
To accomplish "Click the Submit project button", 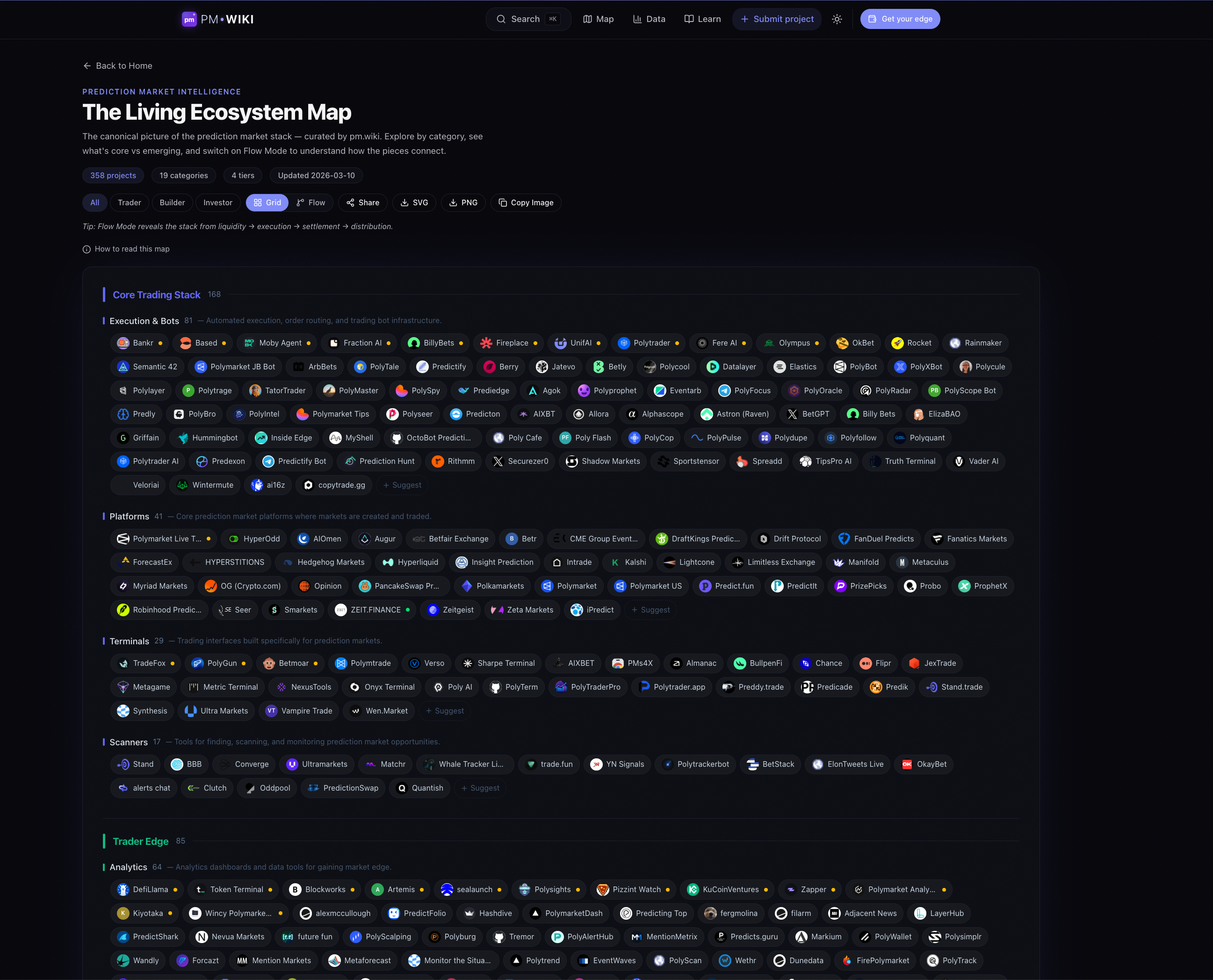I will point(777,19).
